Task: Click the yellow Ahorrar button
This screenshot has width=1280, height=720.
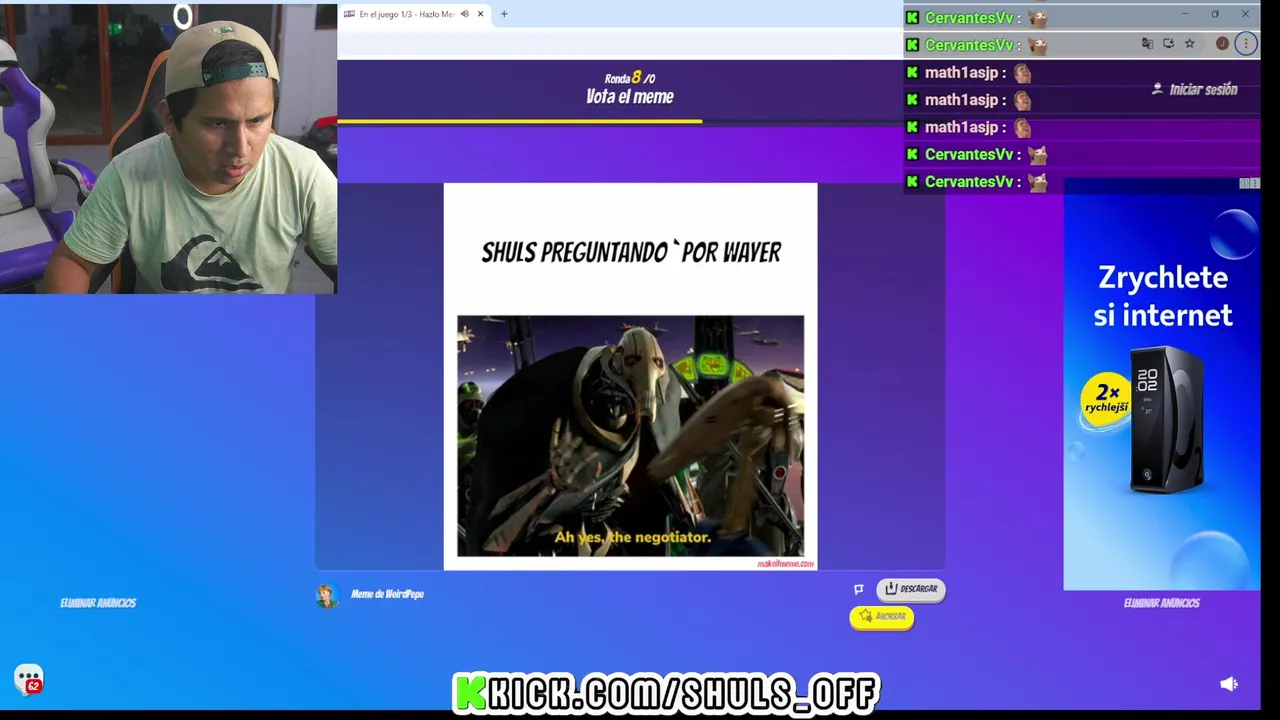Action: (x=881, y=617)
